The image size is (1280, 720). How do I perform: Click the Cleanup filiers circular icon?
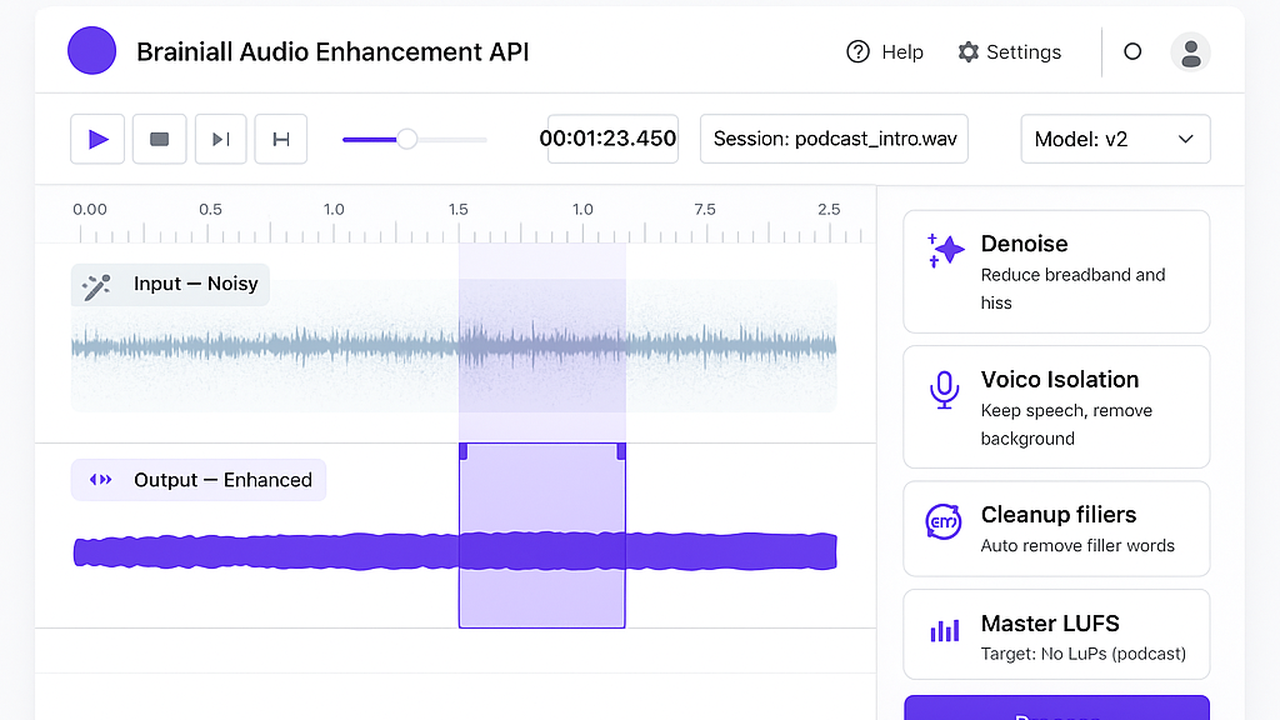pyautogui.click(x=944, y=521)
